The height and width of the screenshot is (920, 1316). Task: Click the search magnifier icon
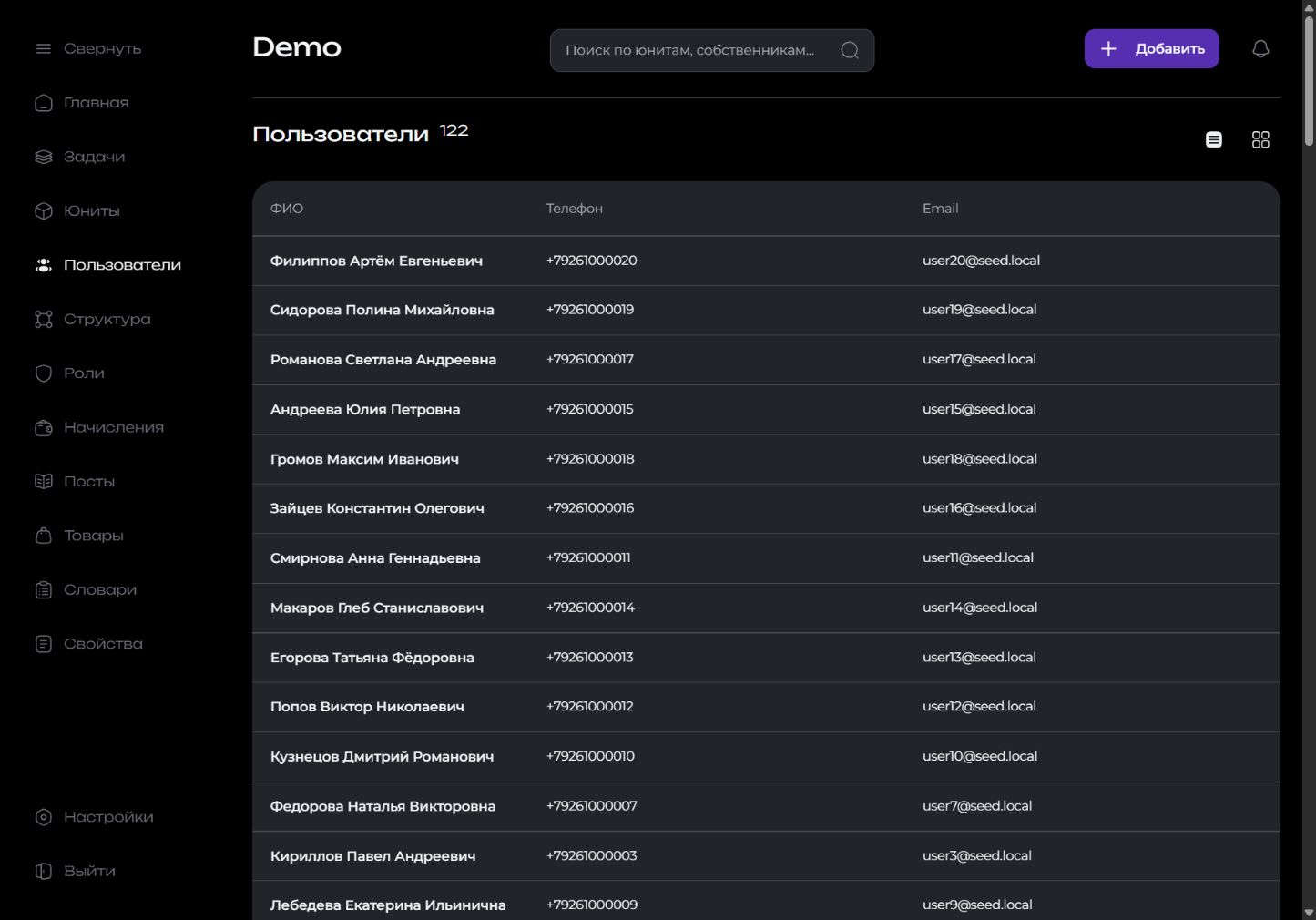coord(850,50)
